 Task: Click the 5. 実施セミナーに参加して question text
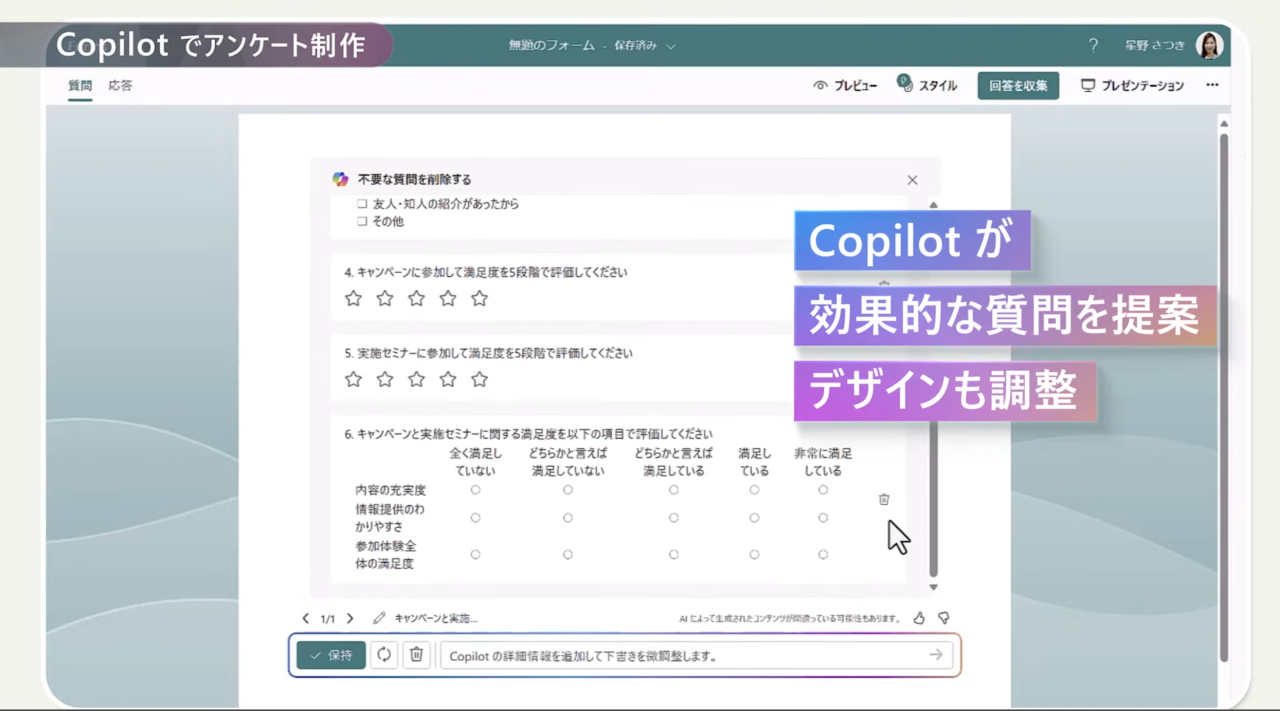[x=488, y=353]
